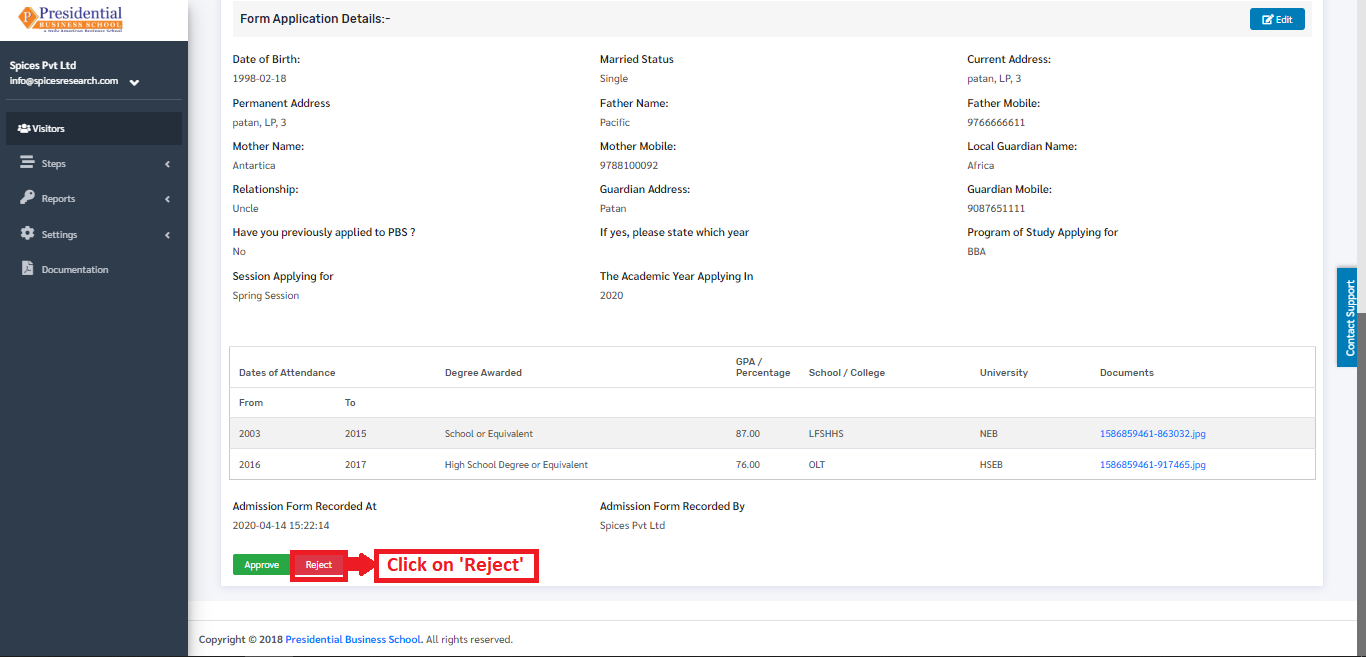The height and width of the screenshot is (657, 1366).
Task: Open the Settings menu item
Action: [94, 235]
